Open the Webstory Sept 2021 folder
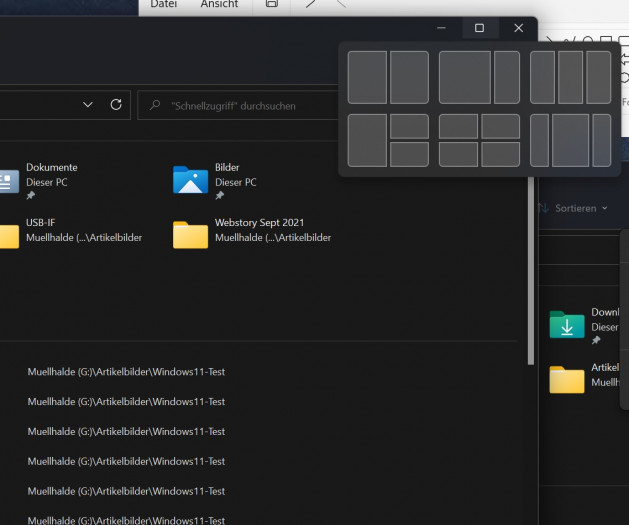 252,233
